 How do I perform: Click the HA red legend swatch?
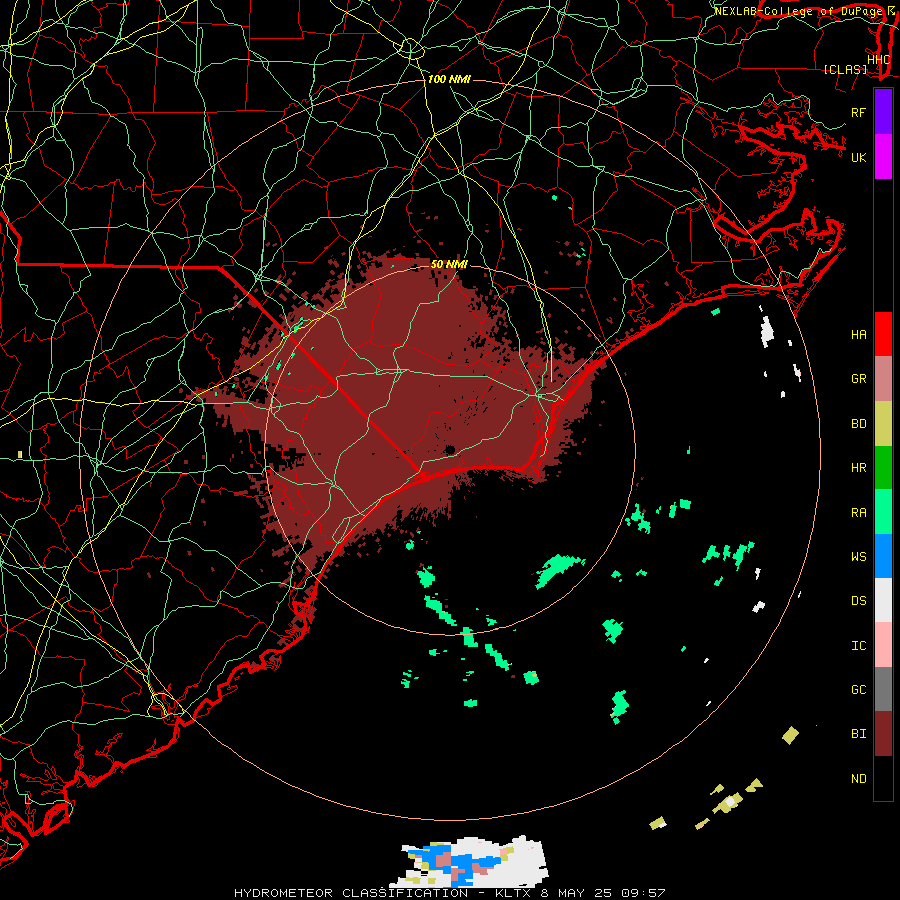coord(883,334)
